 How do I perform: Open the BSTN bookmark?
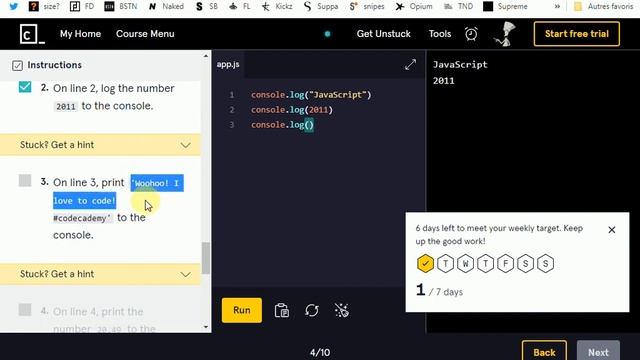click(x=120, y=6)
